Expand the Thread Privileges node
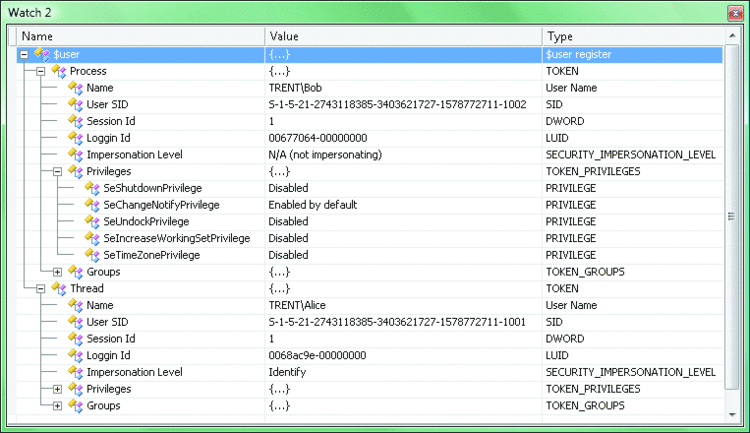The width and height of the screenshot is (750, 433). (x=57, y=389)
